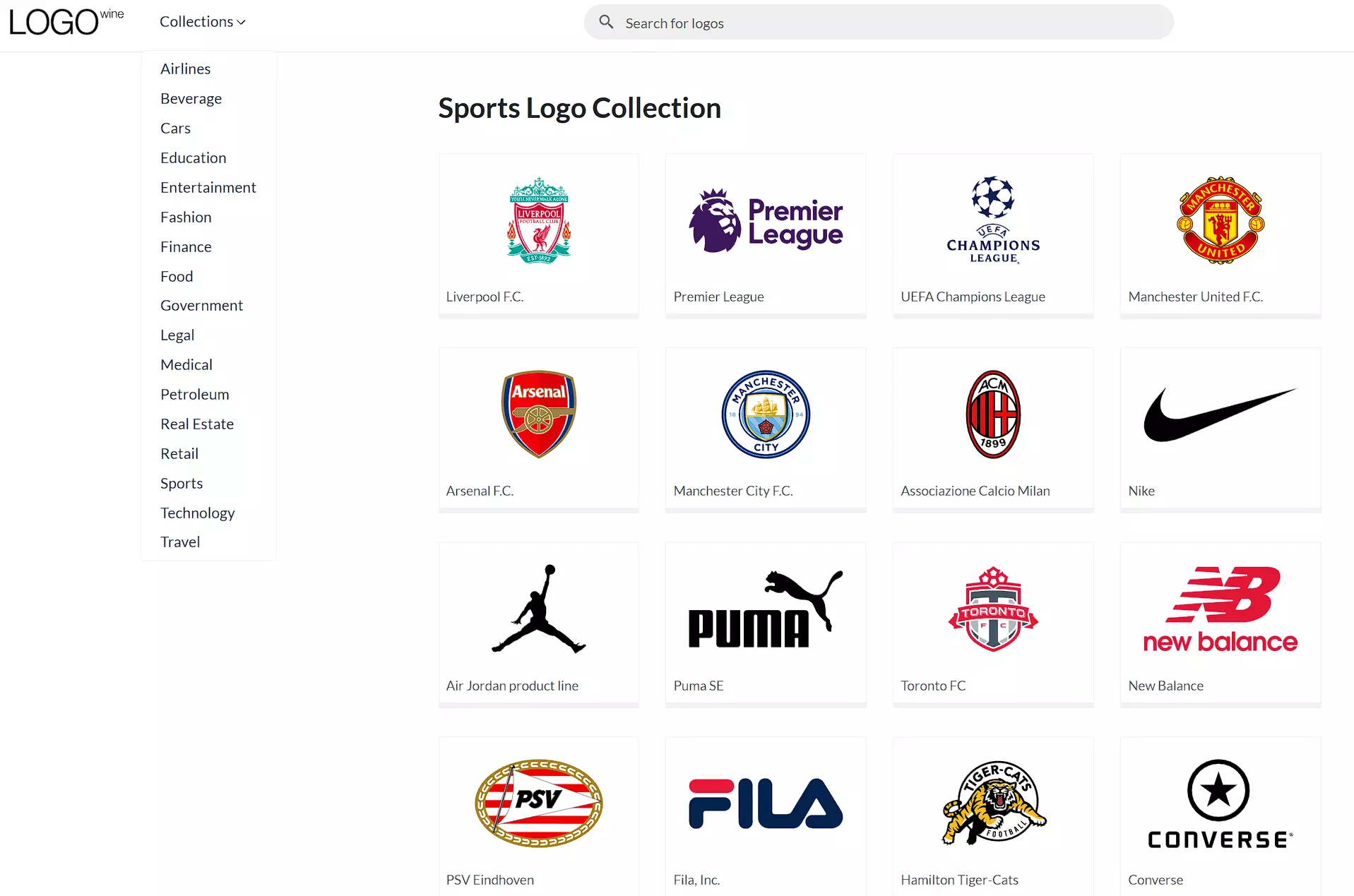Click the search magnifier icon

pyautogui.click(x=606, y=23)
